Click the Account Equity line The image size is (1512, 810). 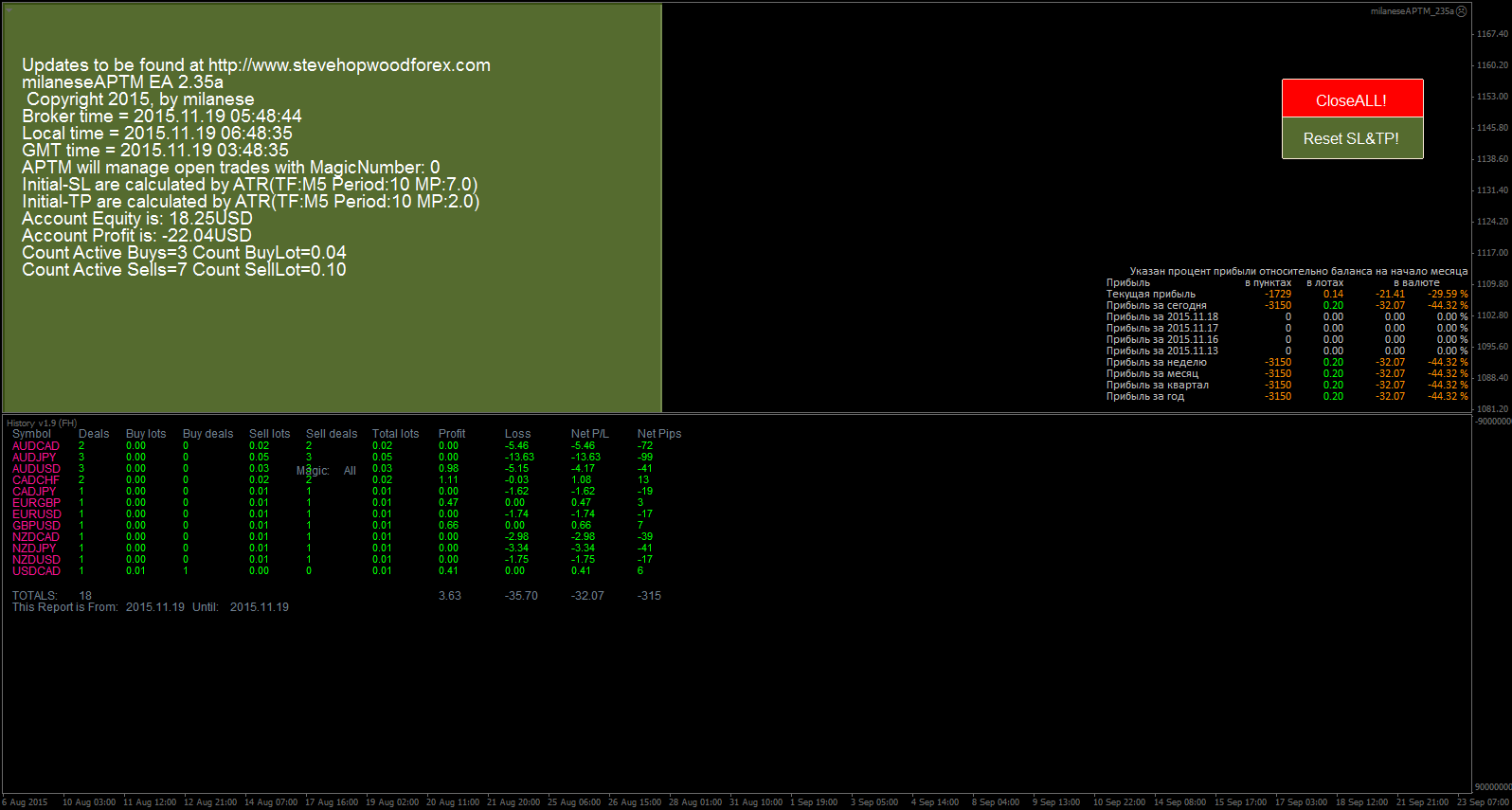point(137,219)
